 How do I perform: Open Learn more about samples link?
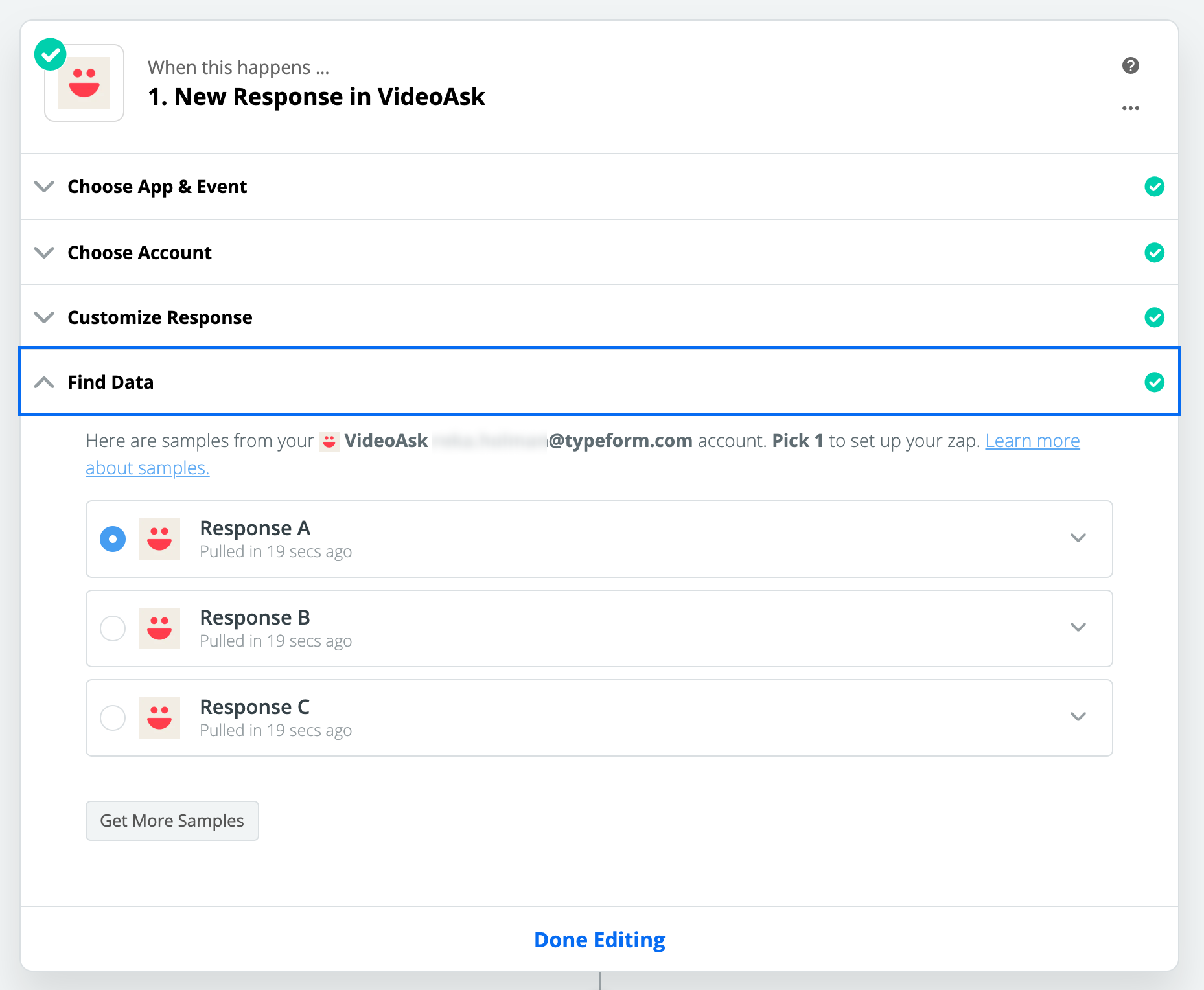[1032, 441]
